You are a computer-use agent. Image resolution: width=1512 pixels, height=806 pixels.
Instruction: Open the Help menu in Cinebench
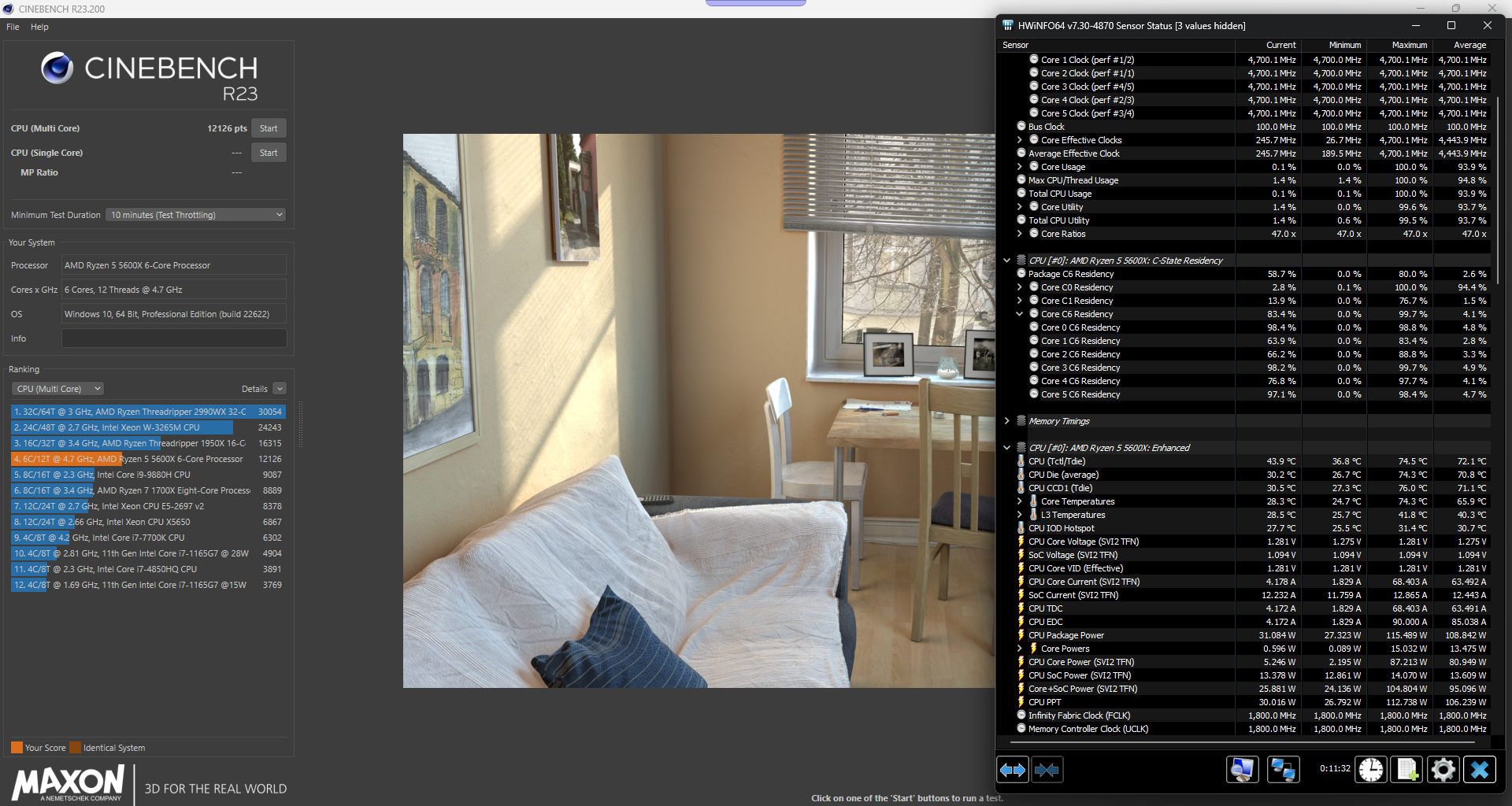click(x=39, y=27)
